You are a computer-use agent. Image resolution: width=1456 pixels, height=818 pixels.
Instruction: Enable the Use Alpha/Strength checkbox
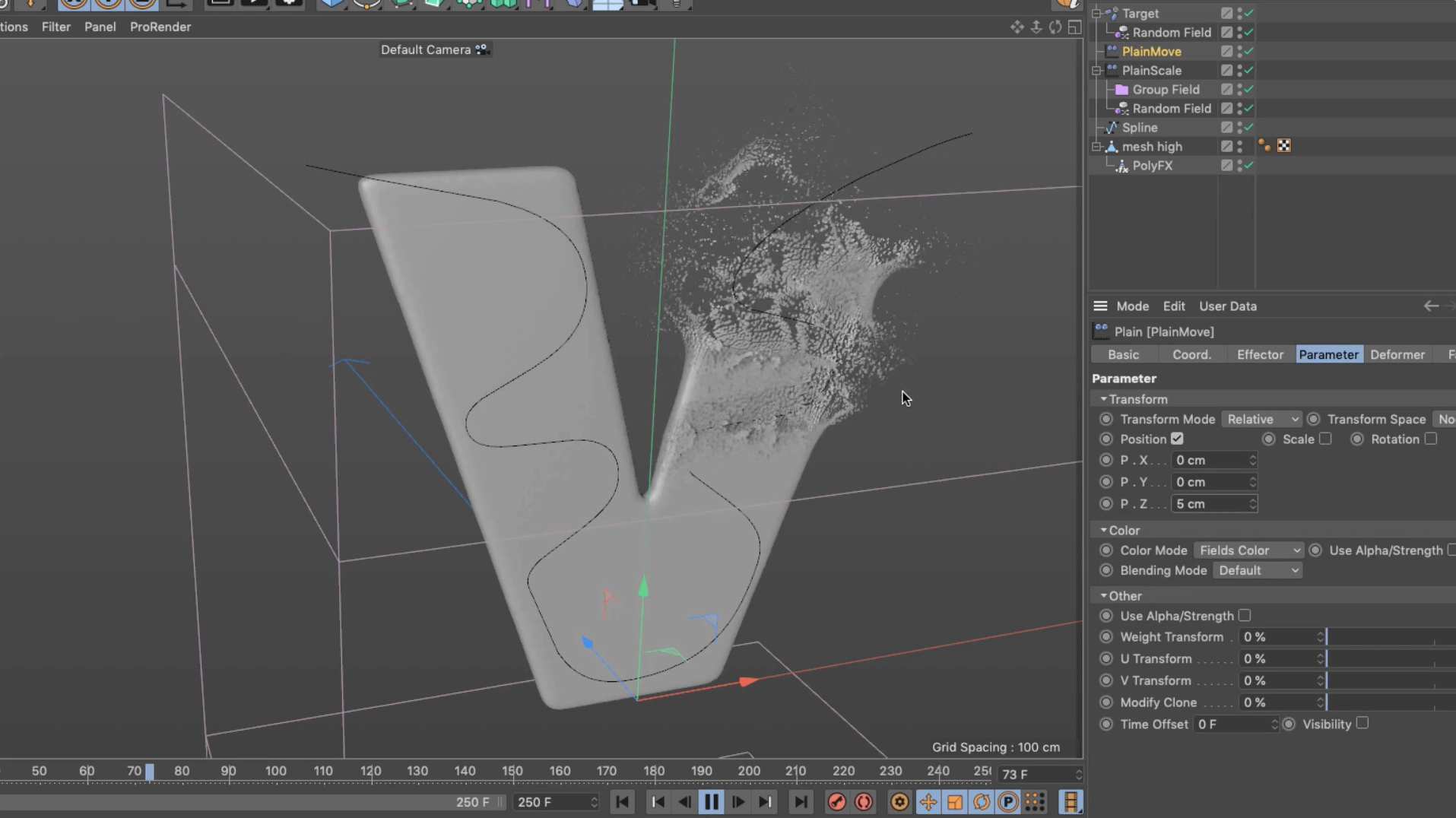(x=1245, y=616)
